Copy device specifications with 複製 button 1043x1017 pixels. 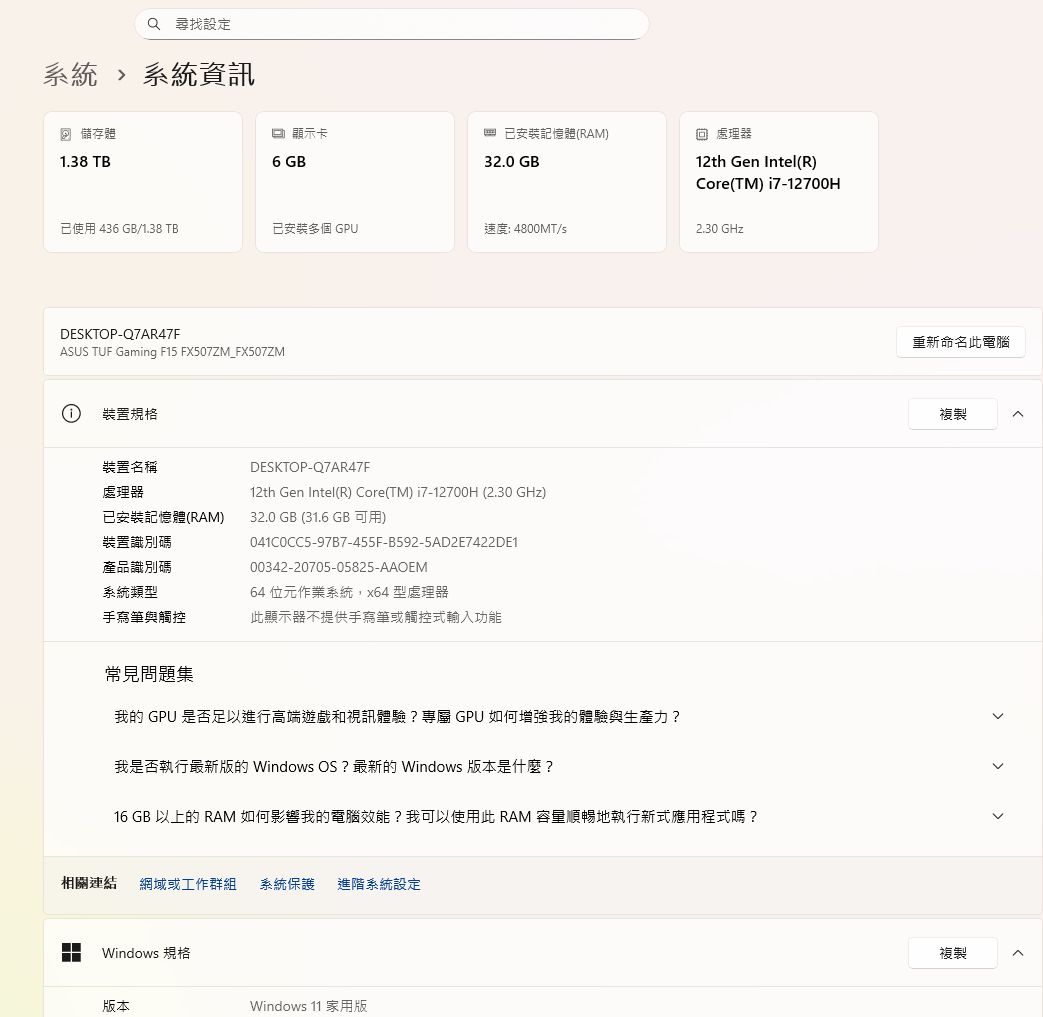coord(952,414)
